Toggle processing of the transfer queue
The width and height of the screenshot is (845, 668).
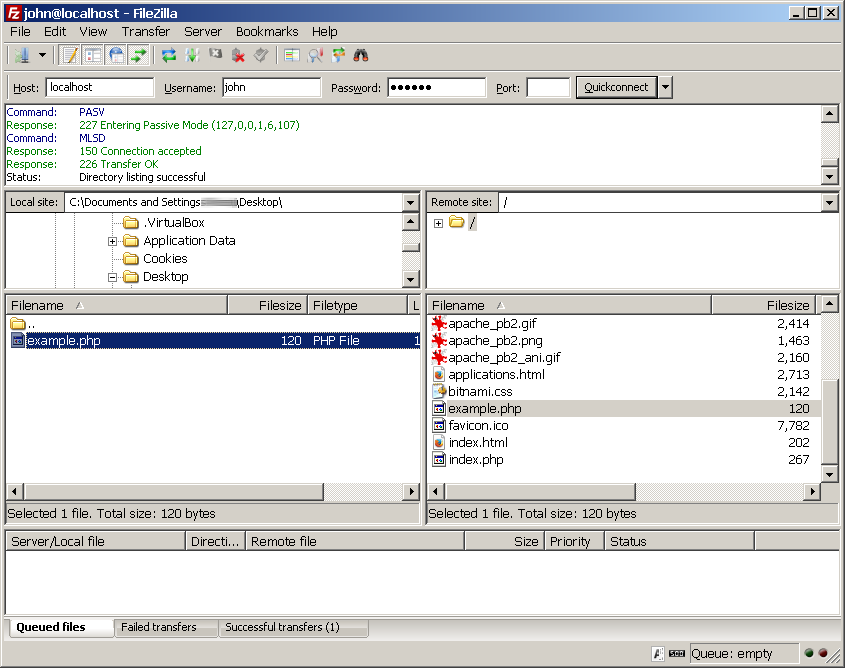click(192, 55)
